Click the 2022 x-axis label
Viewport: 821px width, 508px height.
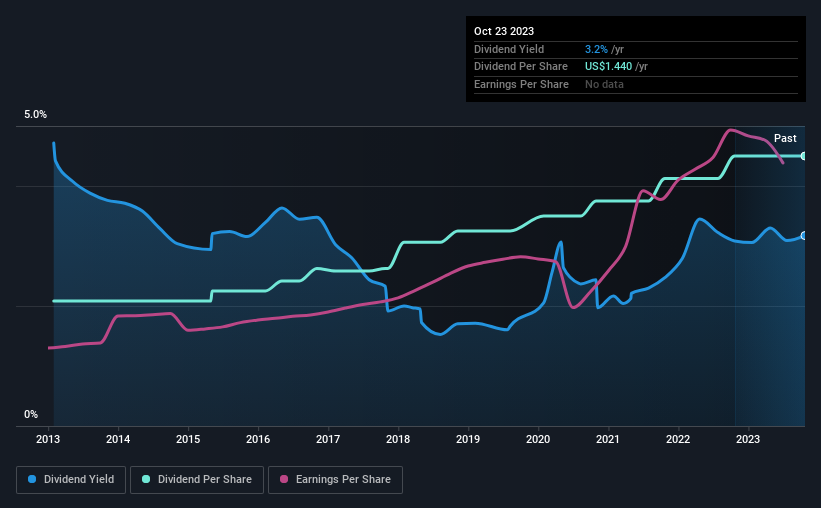click(678, 439)
